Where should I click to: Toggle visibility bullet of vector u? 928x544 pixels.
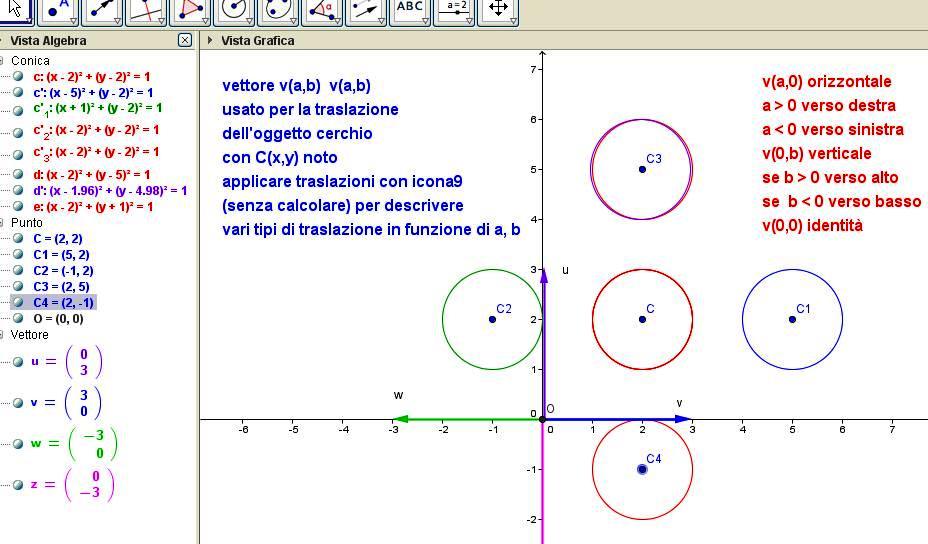coord(18,362)
